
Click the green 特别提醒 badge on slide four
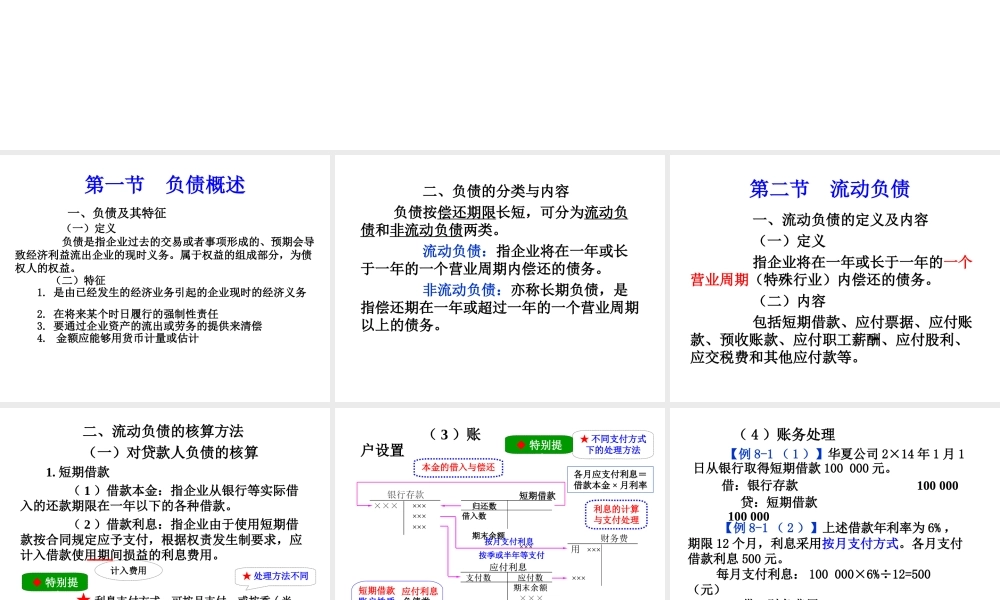coord(54,583)
